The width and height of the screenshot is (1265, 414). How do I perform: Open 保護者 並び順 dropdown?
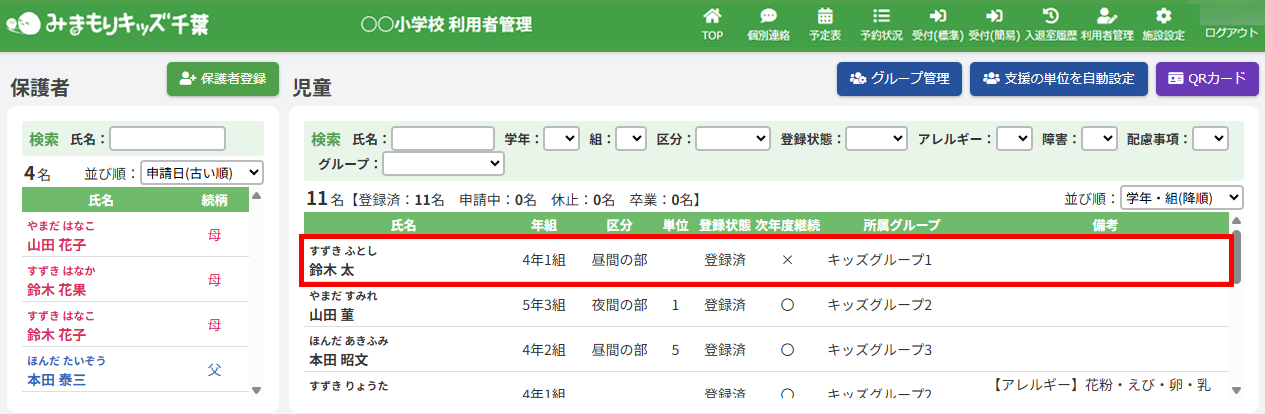click(201, 173)
